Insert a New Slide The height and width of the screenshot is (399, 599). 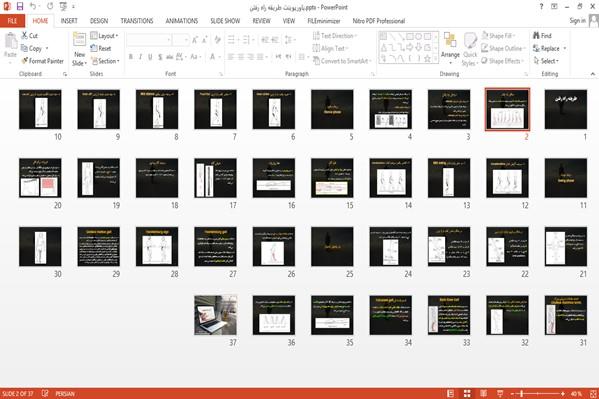[79, 50]
